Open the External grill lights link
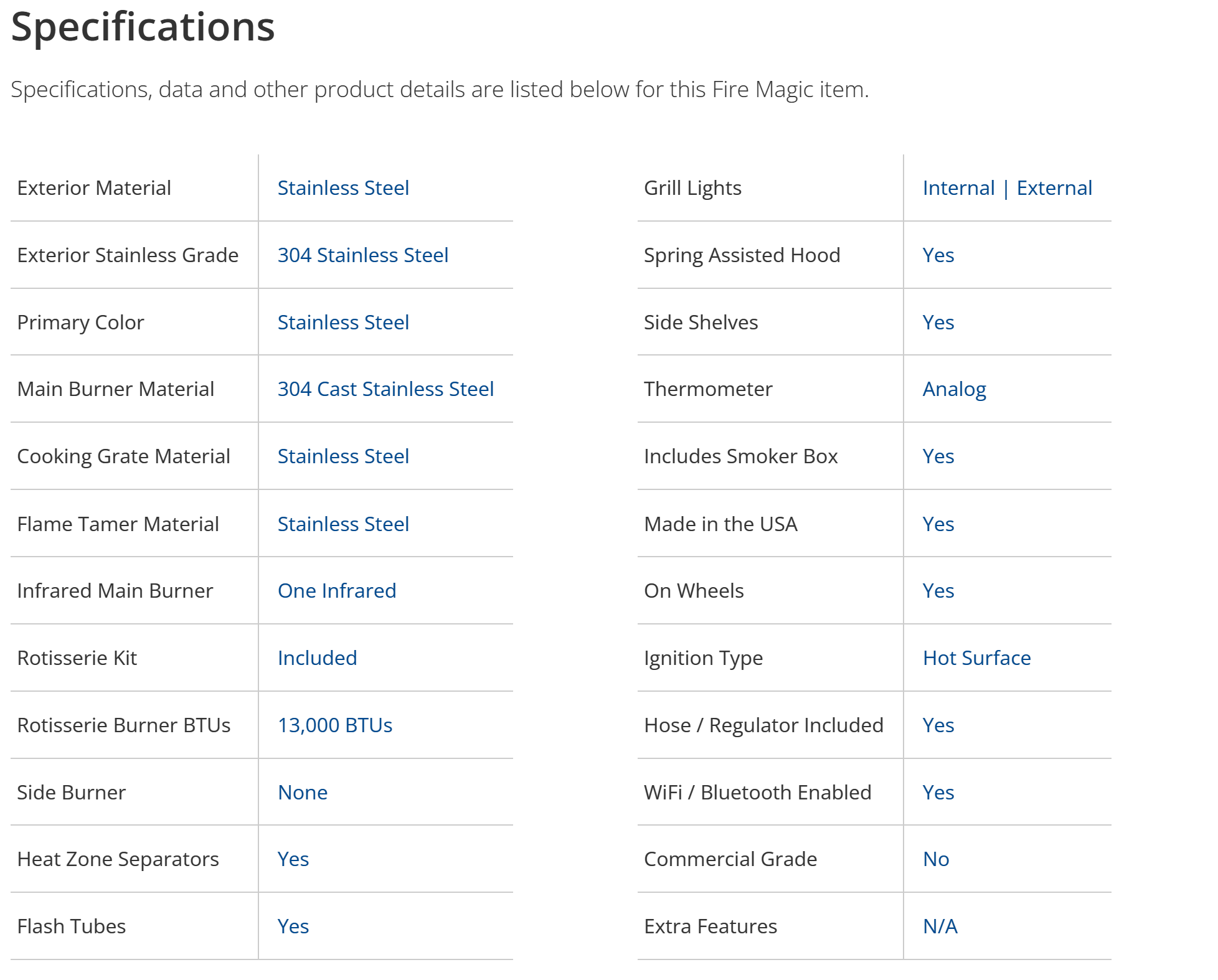 [x=1054, y=188]
